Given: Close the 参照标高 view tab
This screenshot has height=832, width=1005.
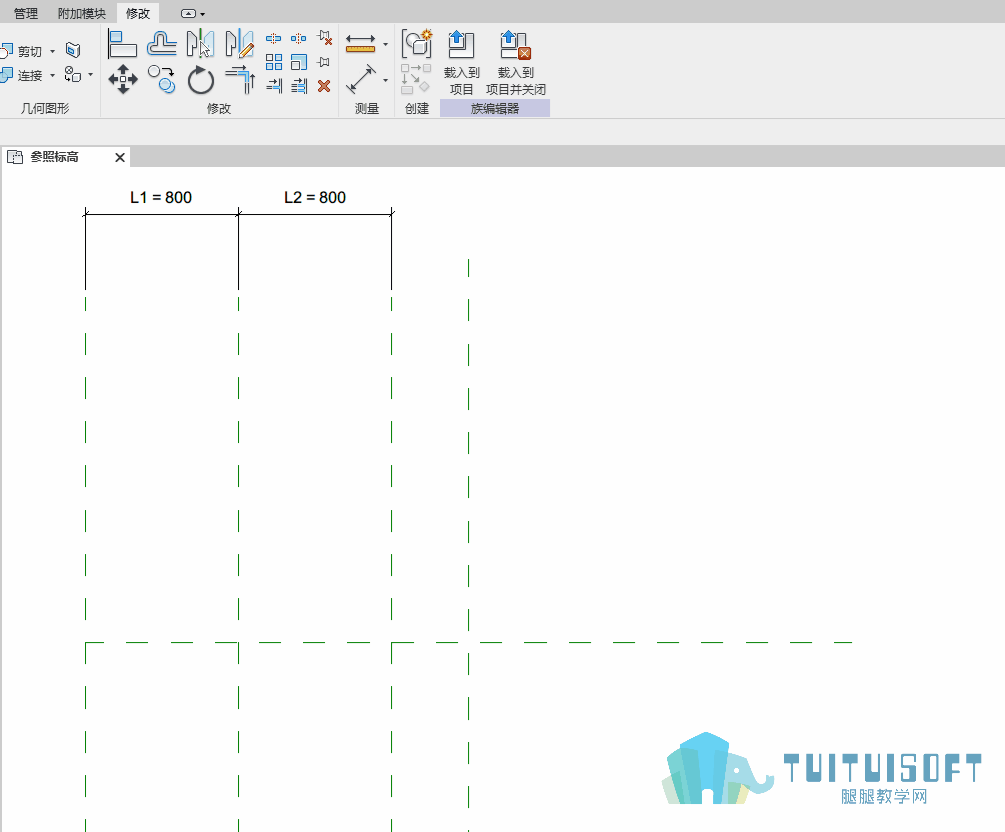Looking at the screenshot, I should [120, 158].
